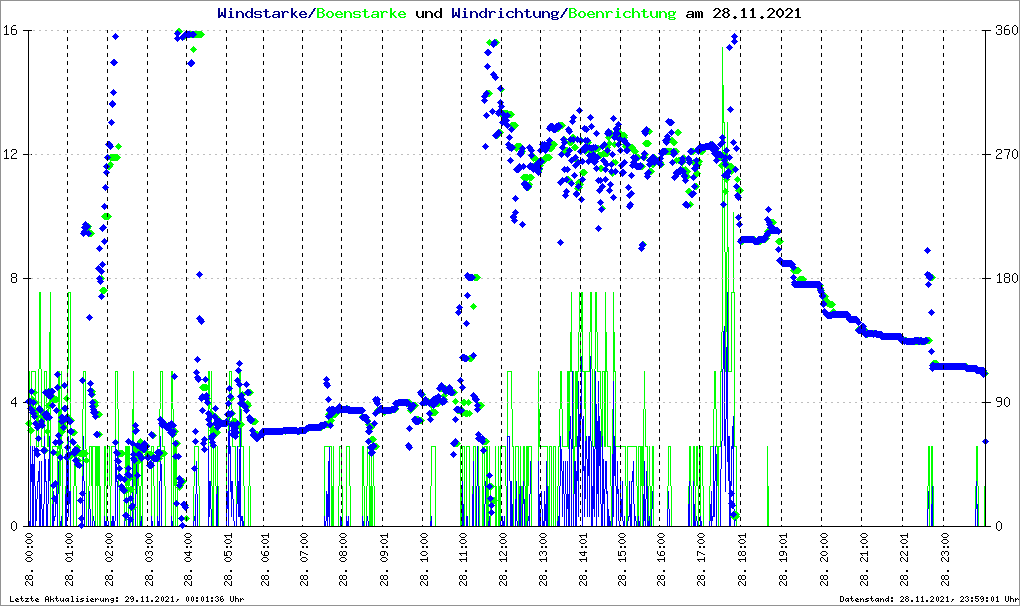Image resolution: width=1020 pixels, height=606 pixels.
Task: Click the blue Windstarke title word
Action: (x=264, y=14)
